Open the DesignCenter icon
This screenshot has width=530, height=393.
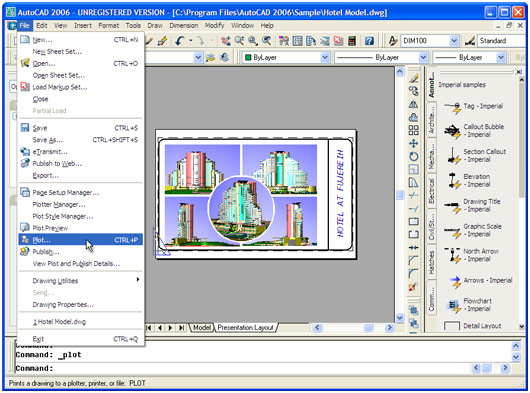pos(297,41)
